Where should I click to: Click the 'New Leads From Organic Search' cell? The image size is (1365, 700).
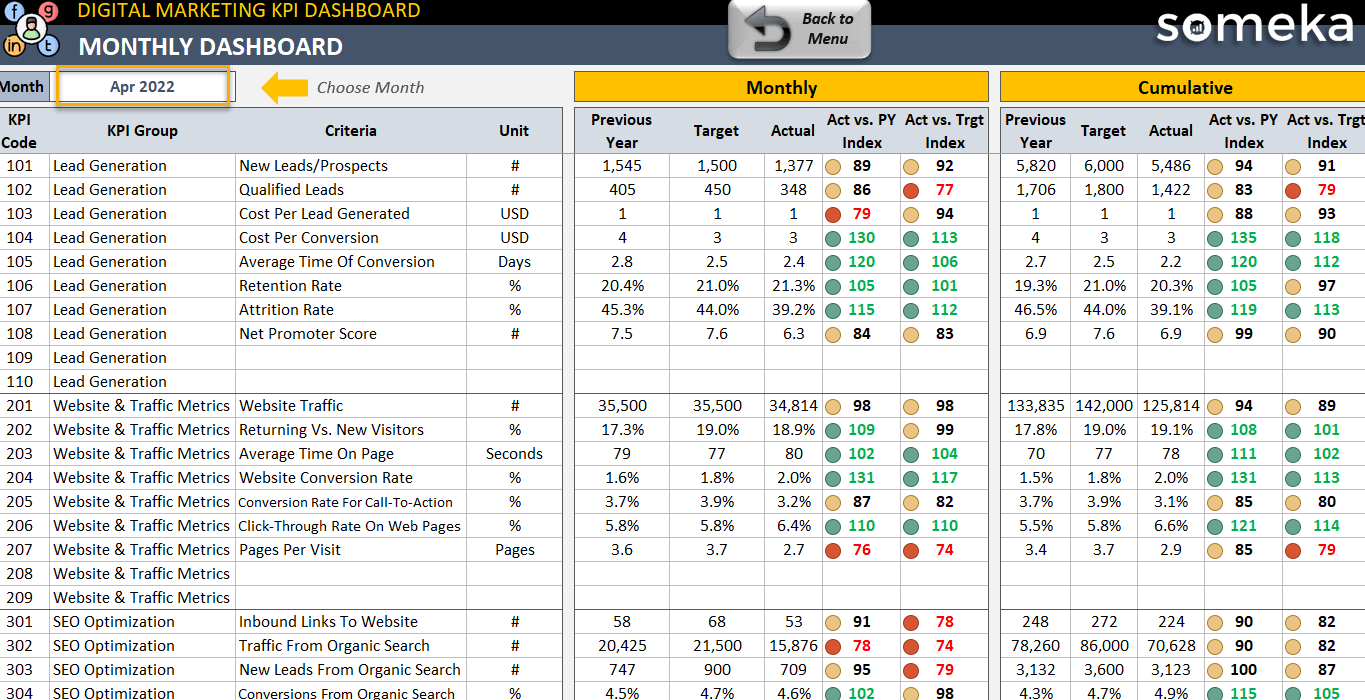[351, 670]
